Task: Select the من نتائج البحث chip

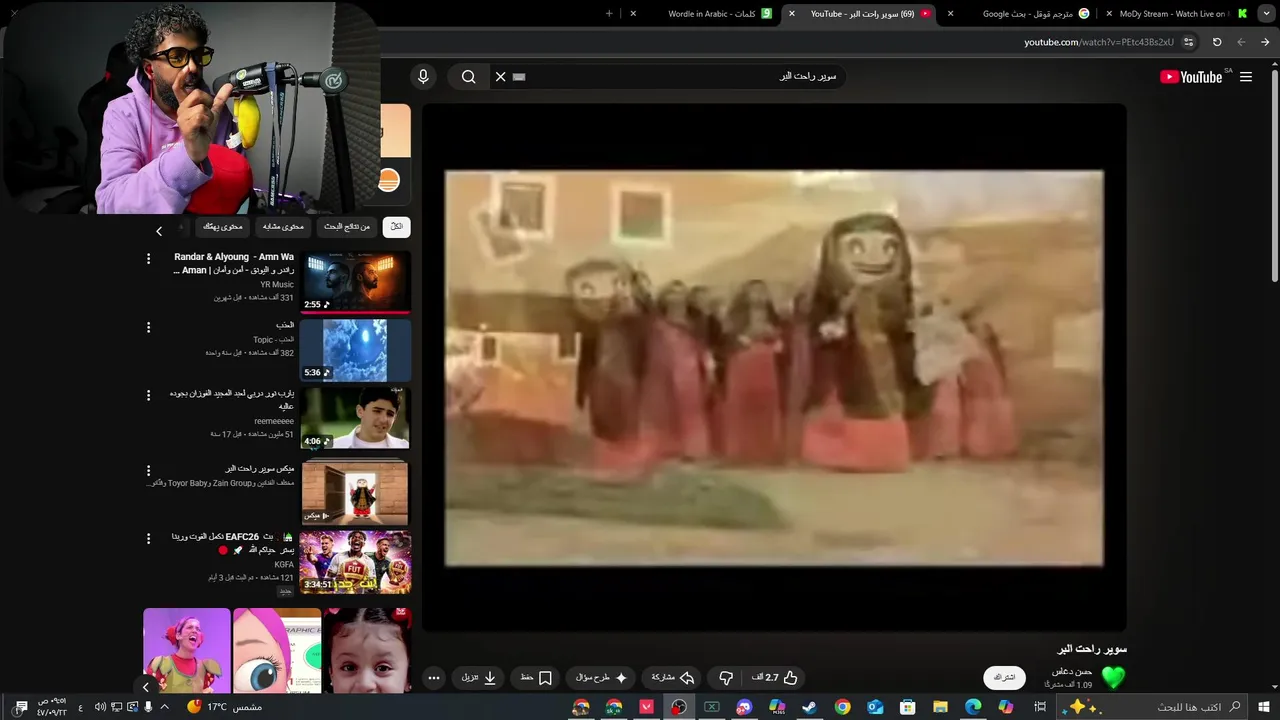Action: 347,227
